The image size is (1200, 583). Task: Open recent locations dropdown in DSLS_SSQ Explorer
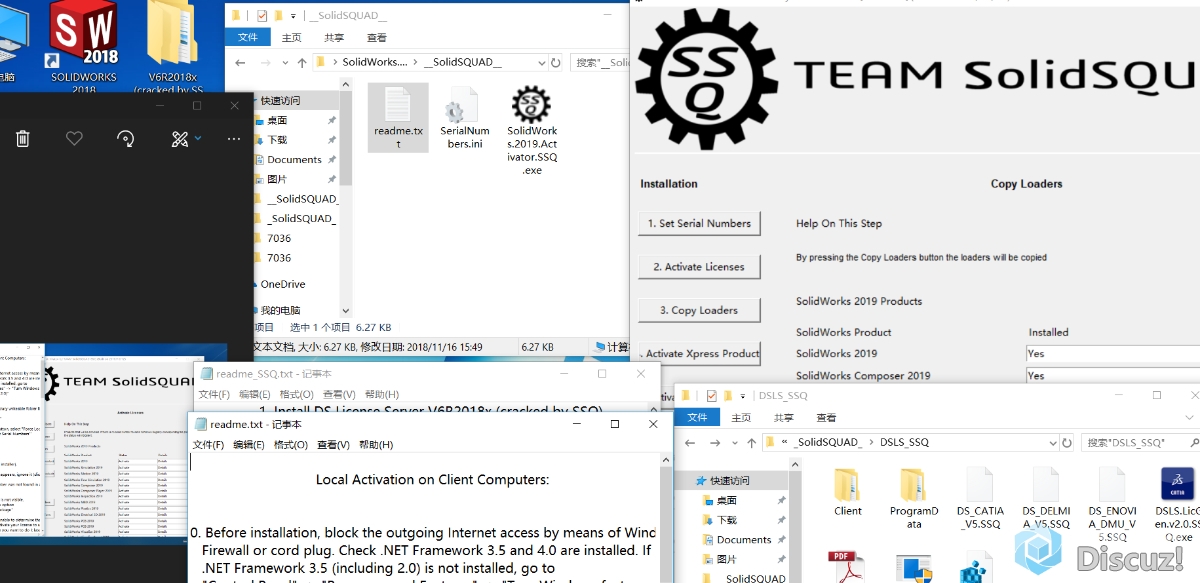point(733,442)
